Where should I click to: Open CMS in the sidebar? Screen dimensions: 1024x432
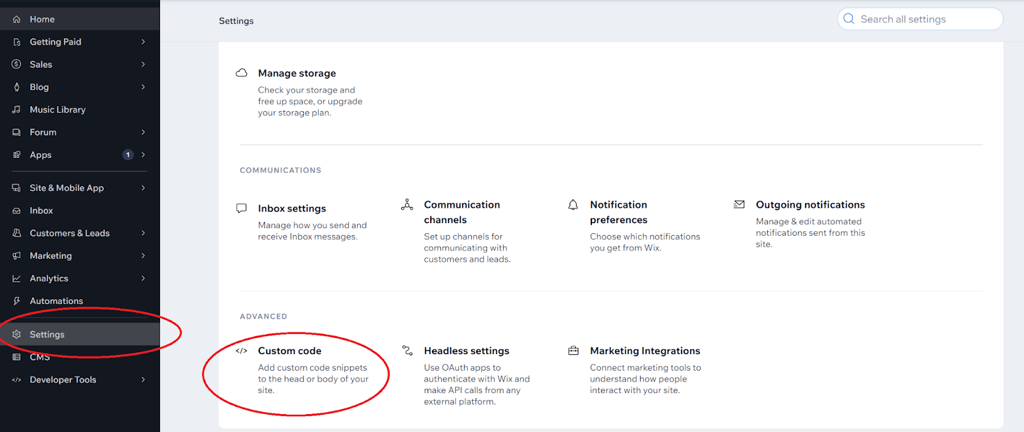tap(80, 357)
